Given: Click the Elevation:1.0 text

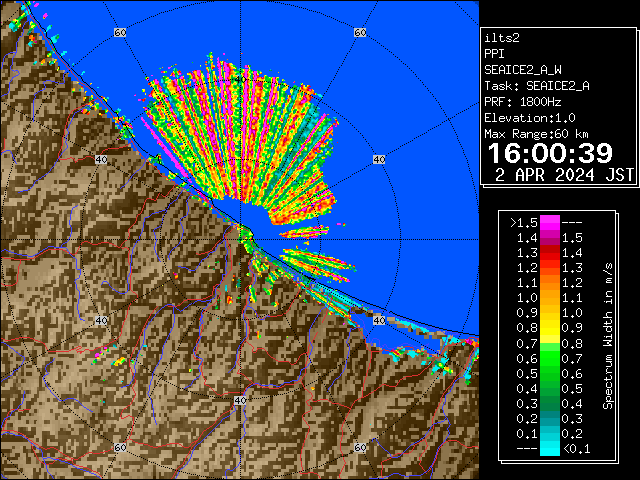Looking at the screenshot, I should (530, 118).
